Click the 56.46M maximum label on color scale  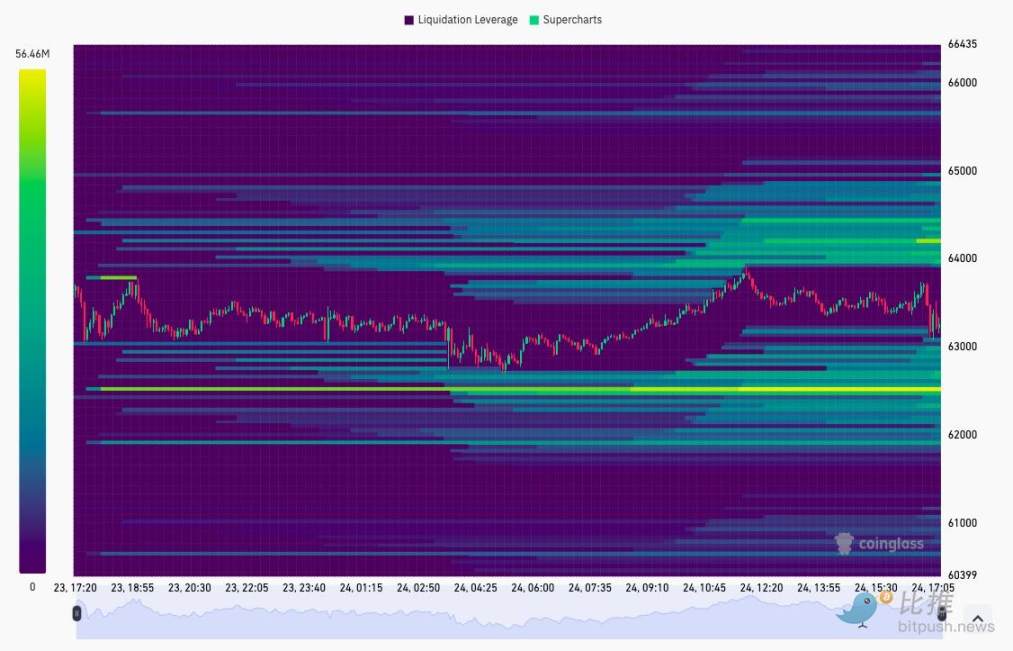pyautogui.click(x=32, y=54)
